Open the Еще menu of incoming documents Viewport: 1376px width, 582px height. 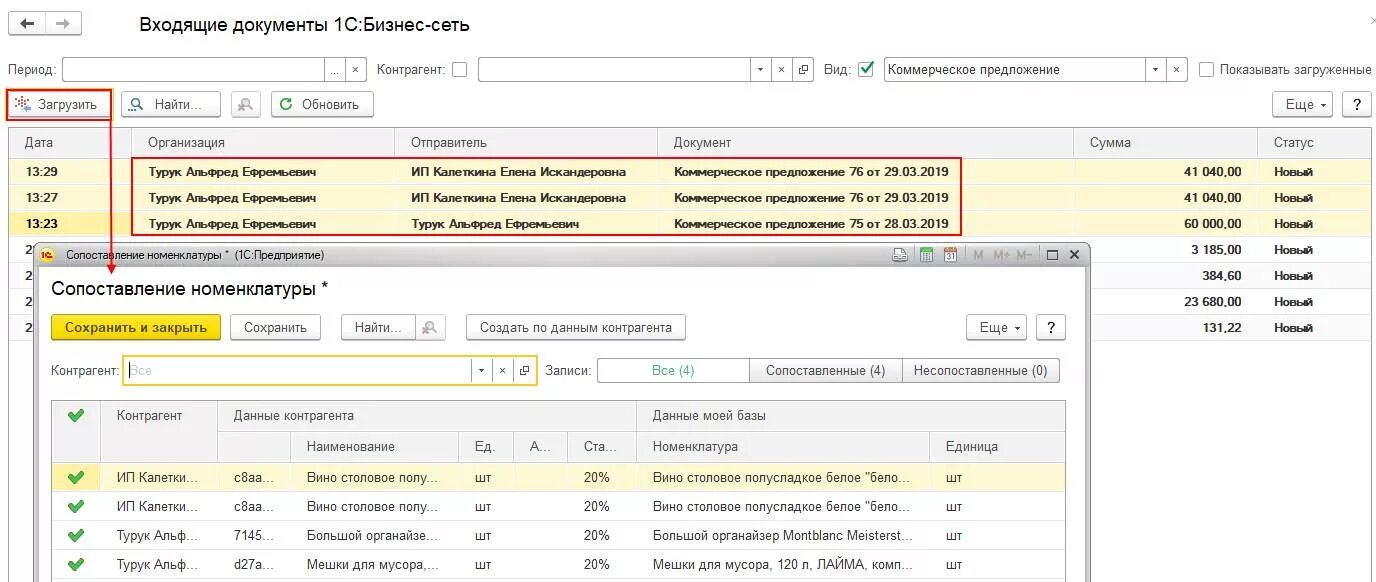tap(1303, 104)
